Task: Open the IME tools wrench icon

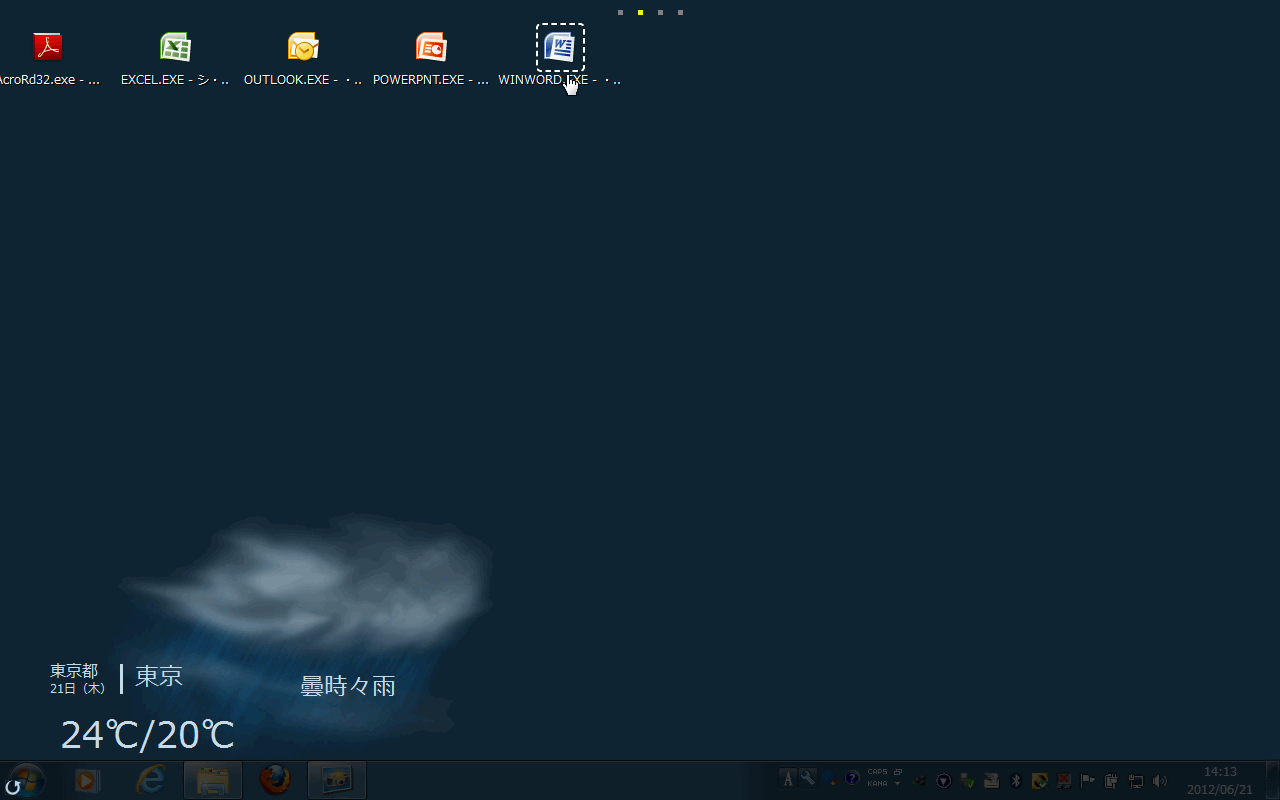Action: [x=808, y=778]
